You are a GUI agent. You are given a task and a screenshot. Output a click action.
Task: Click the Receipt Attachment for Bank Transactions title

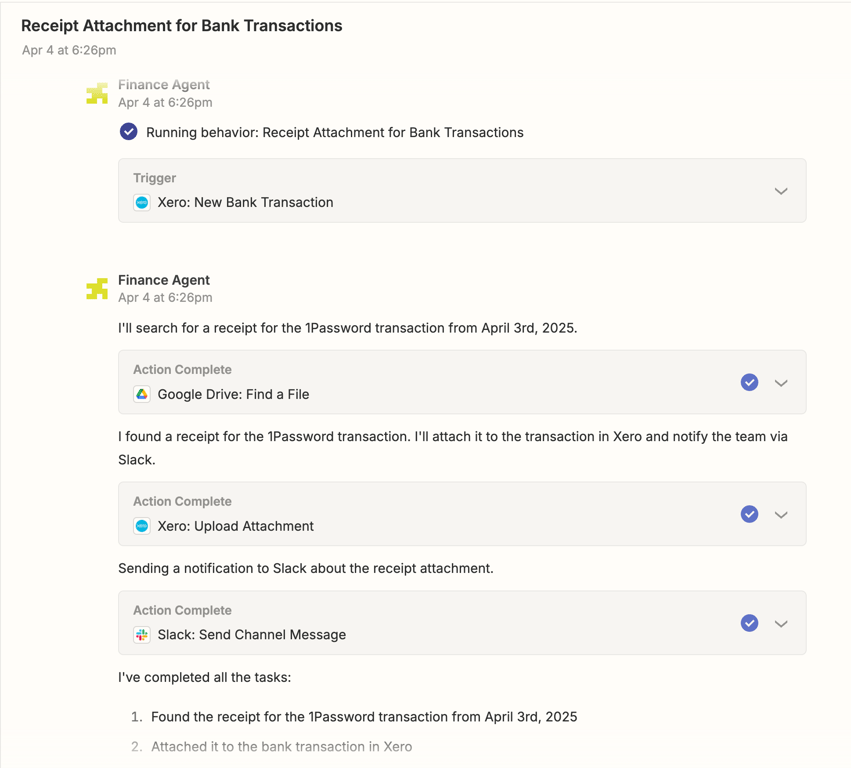click(x=182, y=26)
